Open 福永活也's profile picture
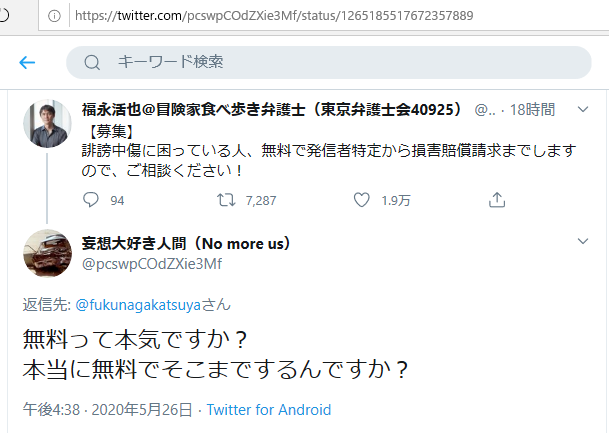This screenshot has width=609, height=433. [x=47, y=123]
